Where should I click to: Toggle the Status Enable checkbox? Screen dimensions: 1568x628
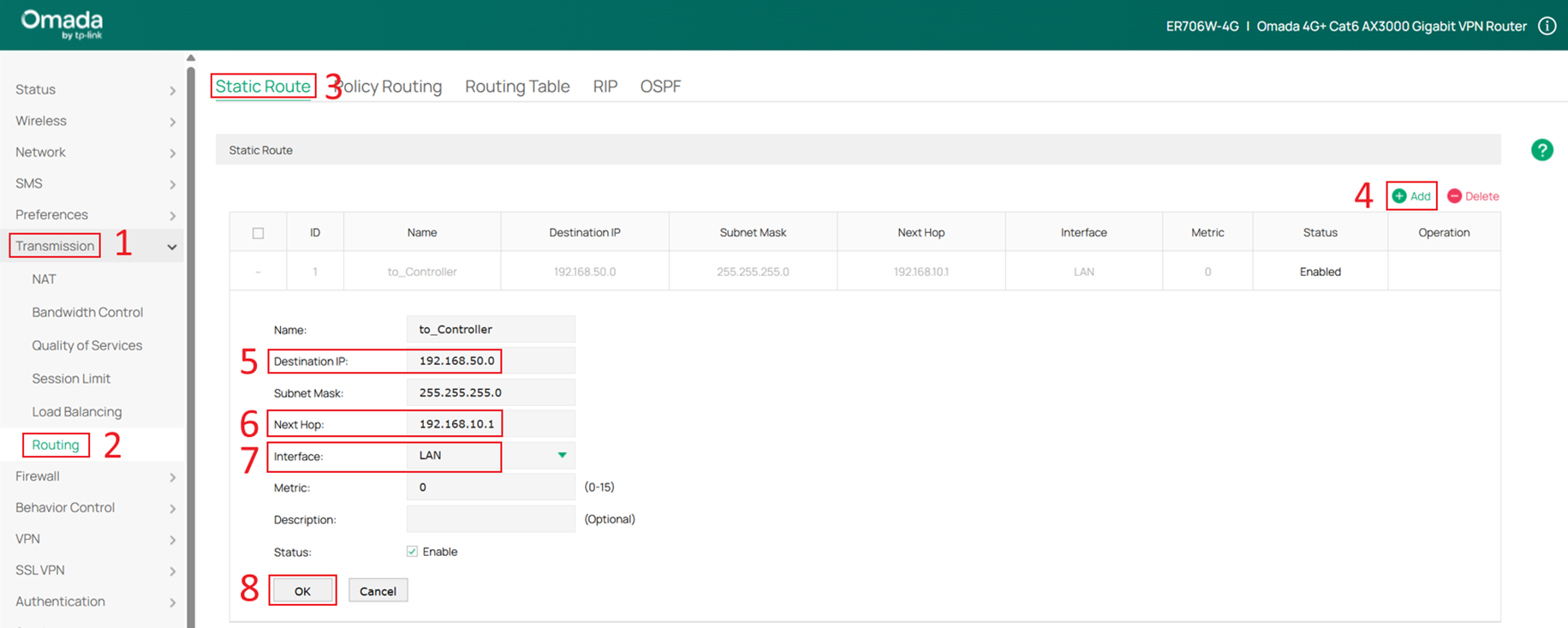click(412, 552)
